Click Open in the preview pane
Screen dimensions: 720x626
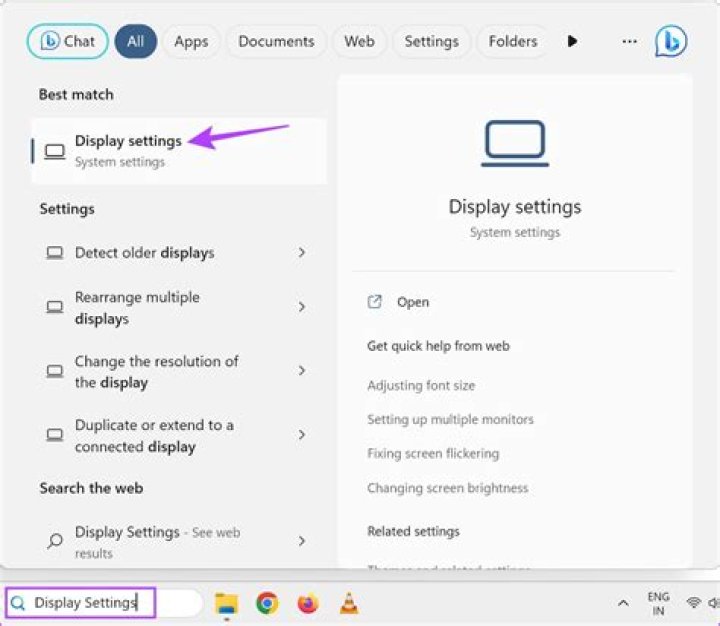[x=412, y=302]
